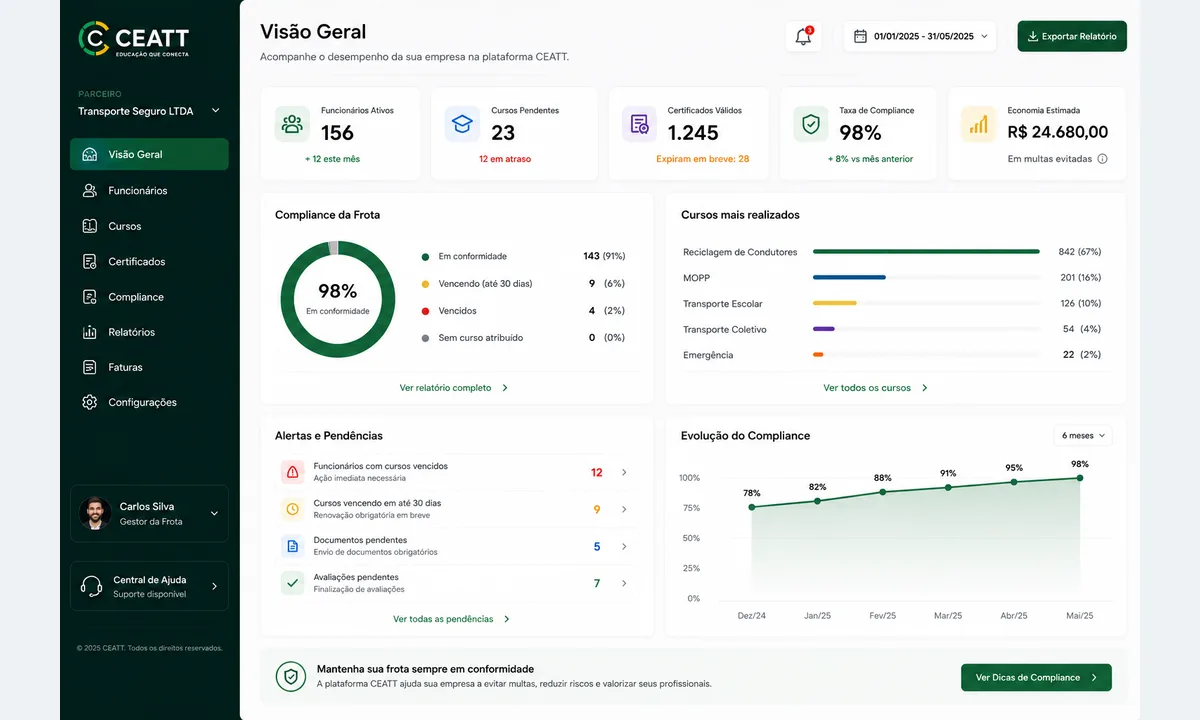This screenshot has width=1200, height=720.
Task: Click the CEATT logo
Action: (134, 39)
